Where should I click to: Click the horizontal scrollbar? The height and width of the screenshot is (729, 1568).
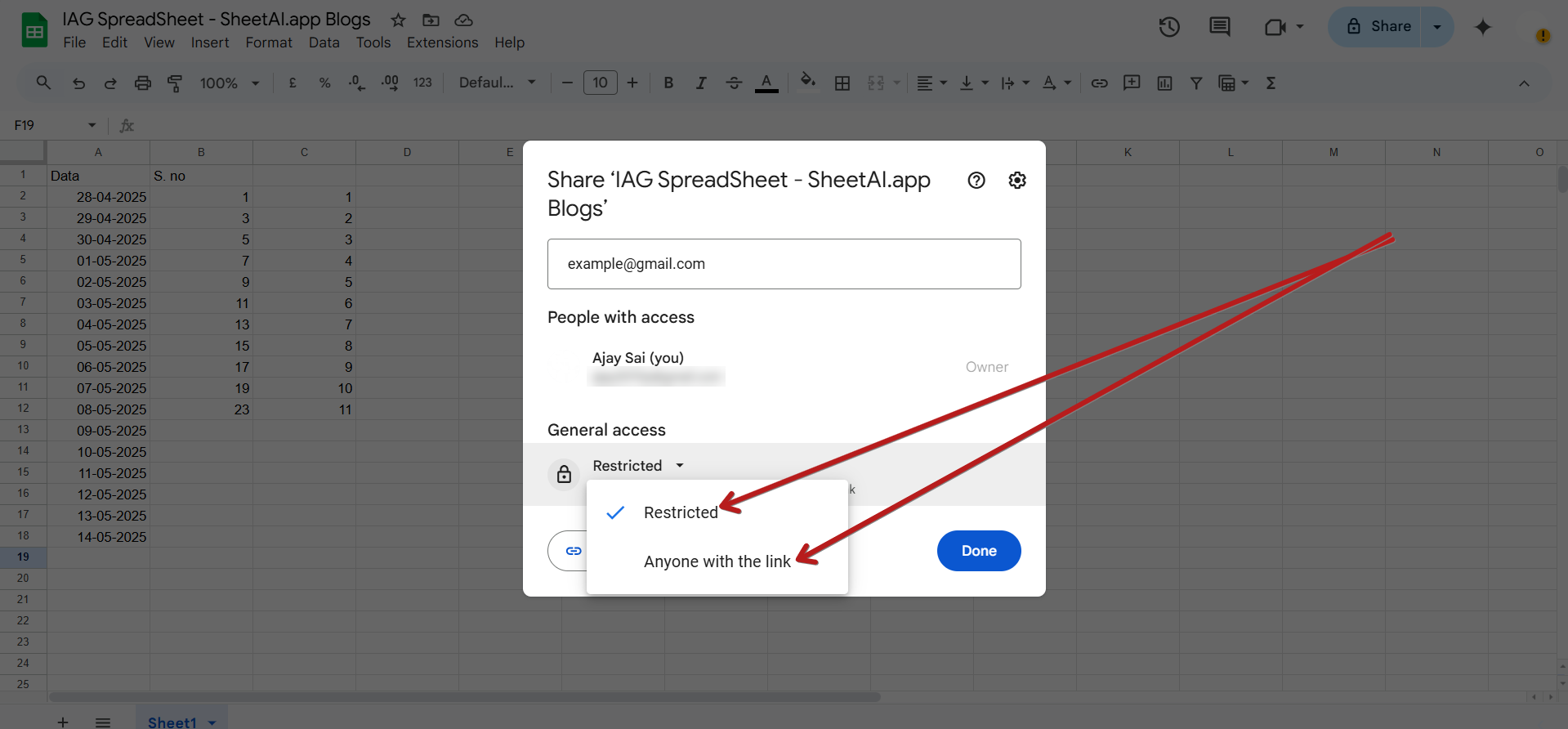(464, 697)
